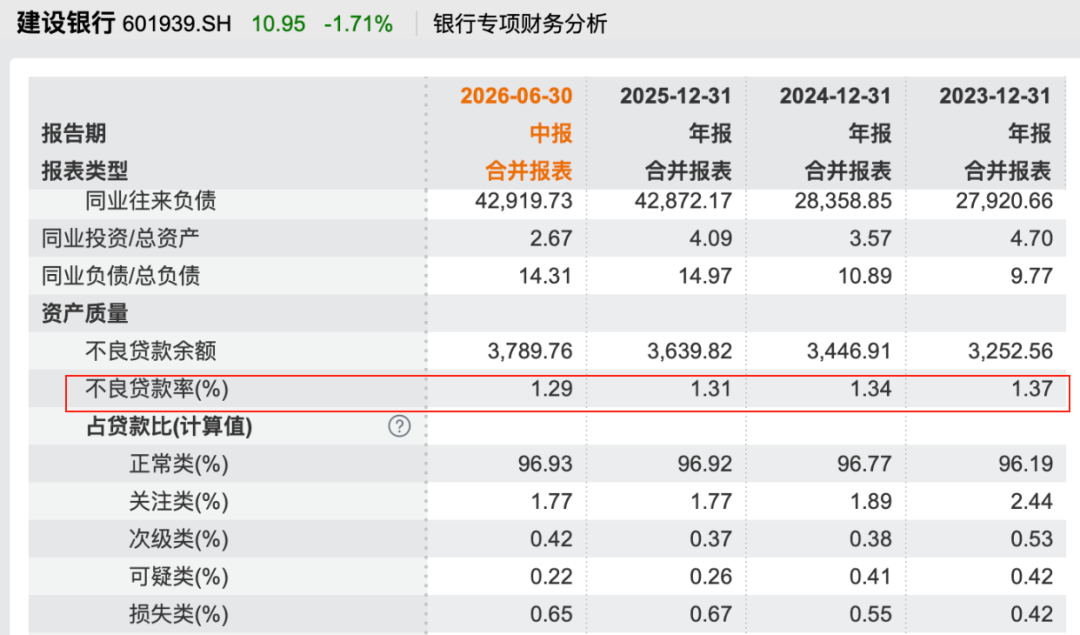Click the 1.34 NPL ratio value

[x=871, y=388]
